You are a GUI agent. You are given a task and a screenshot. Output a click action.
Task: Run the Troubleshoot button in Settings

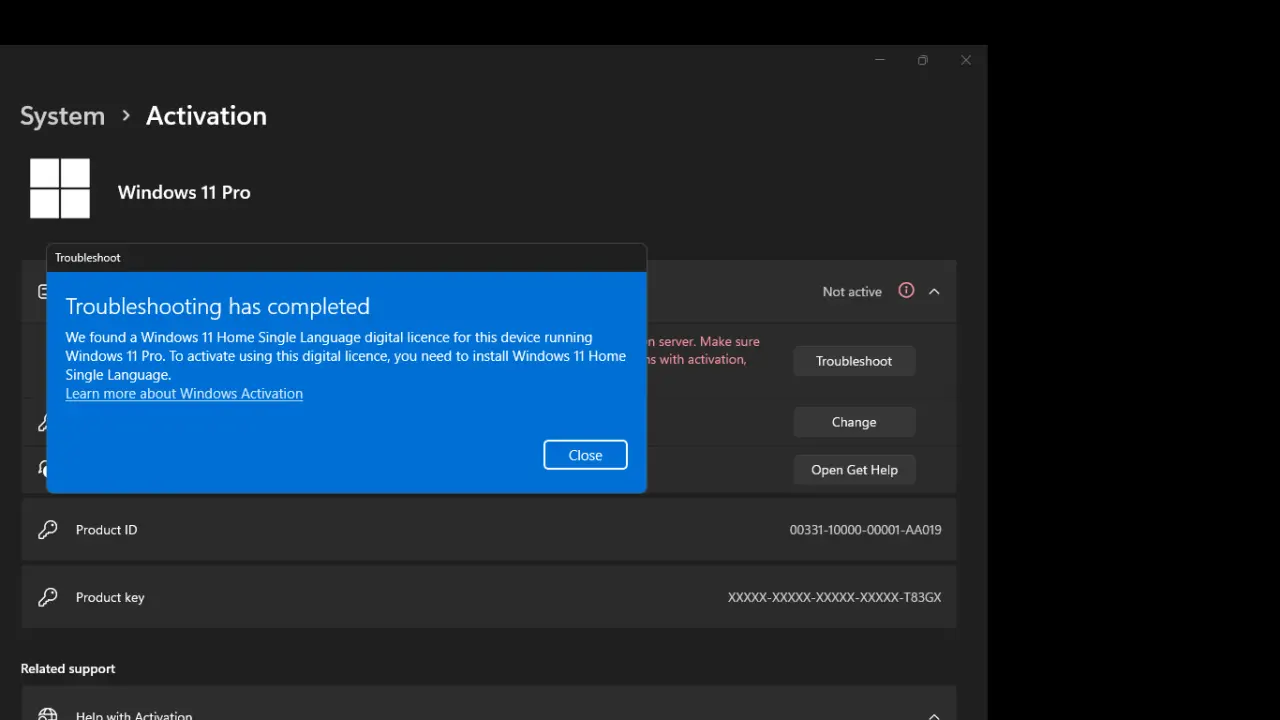(854, 361)
